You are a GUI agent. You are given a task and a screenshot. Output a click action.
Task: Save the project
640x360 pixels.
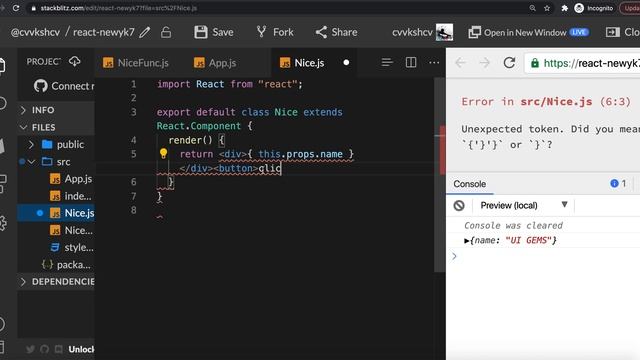(x=214, y=32)
